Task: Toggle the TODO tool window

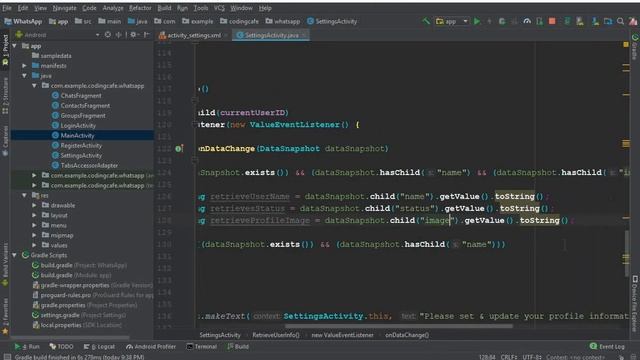Action: tap(61, 347)
